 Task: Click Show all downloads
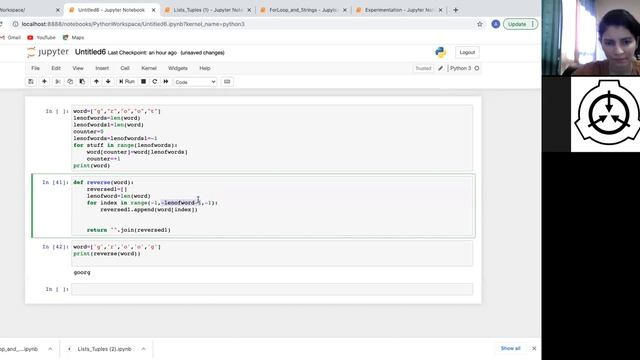point(510,348)
